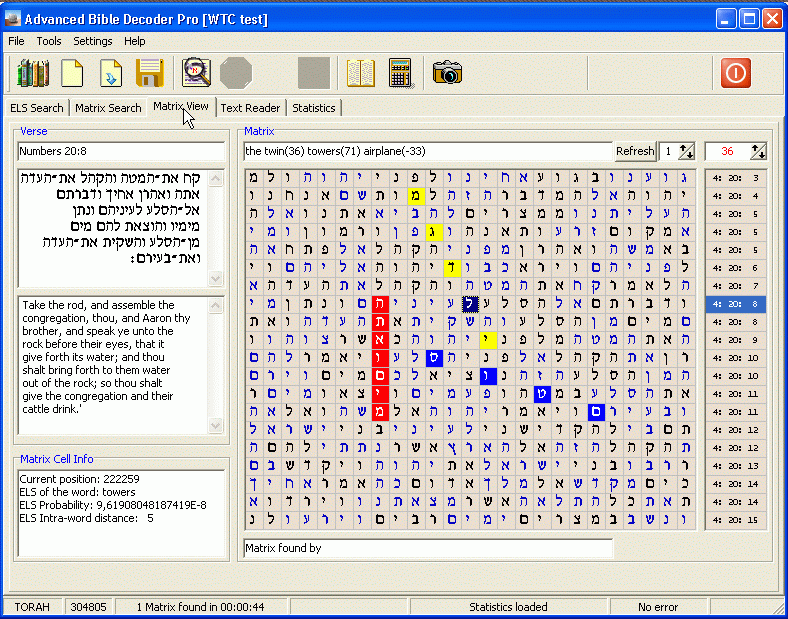Click the ELS Probability value line
Screen dimensions: 788x619
(113, 505)
